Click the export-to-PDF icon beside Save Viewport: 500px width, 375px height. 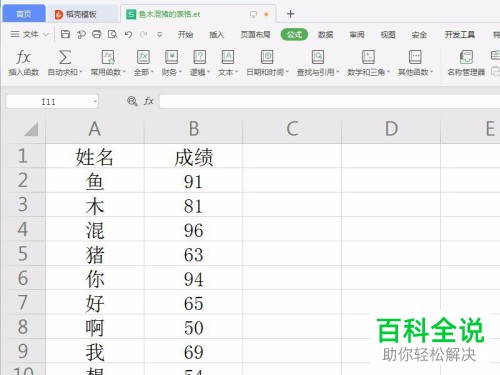[81, 34]
